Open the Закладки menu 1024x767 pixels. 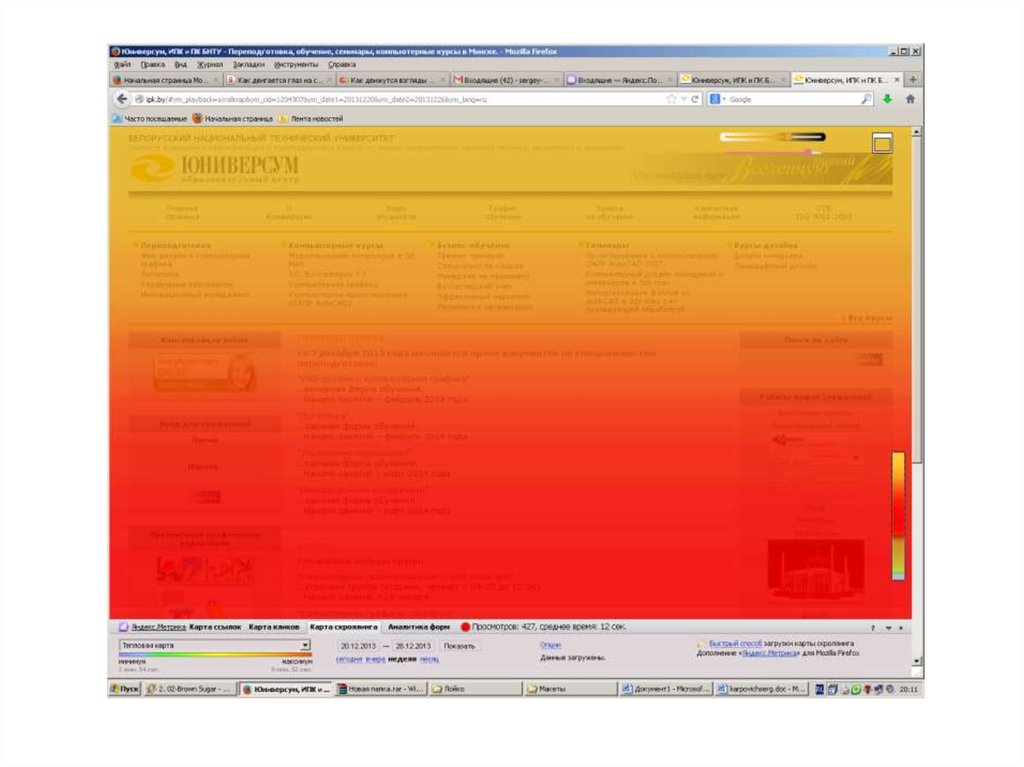248,65
